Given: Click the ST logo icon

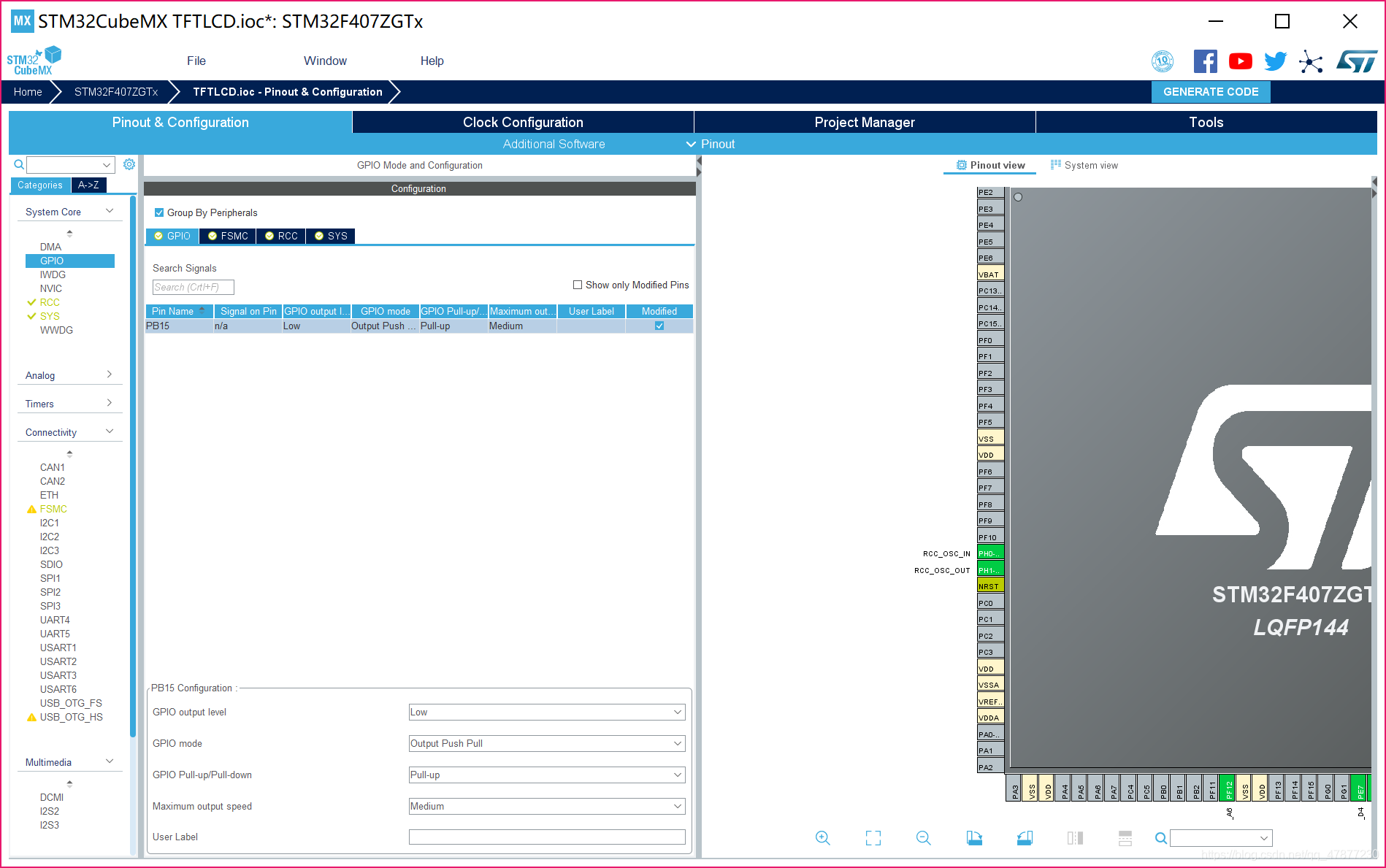Looking at the screenshot, I should [1357, 61].
